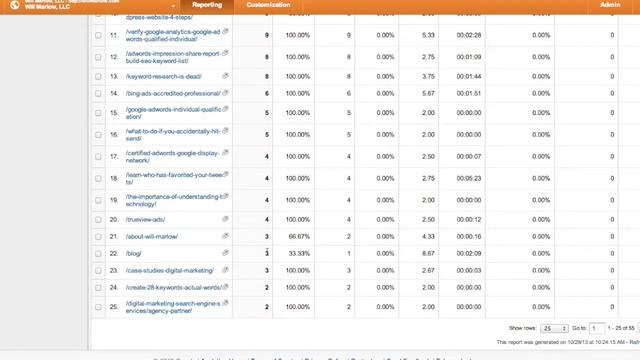Check the box for row 17
Viewport: 640px width, 360px height.
click(x=98, y=156)
